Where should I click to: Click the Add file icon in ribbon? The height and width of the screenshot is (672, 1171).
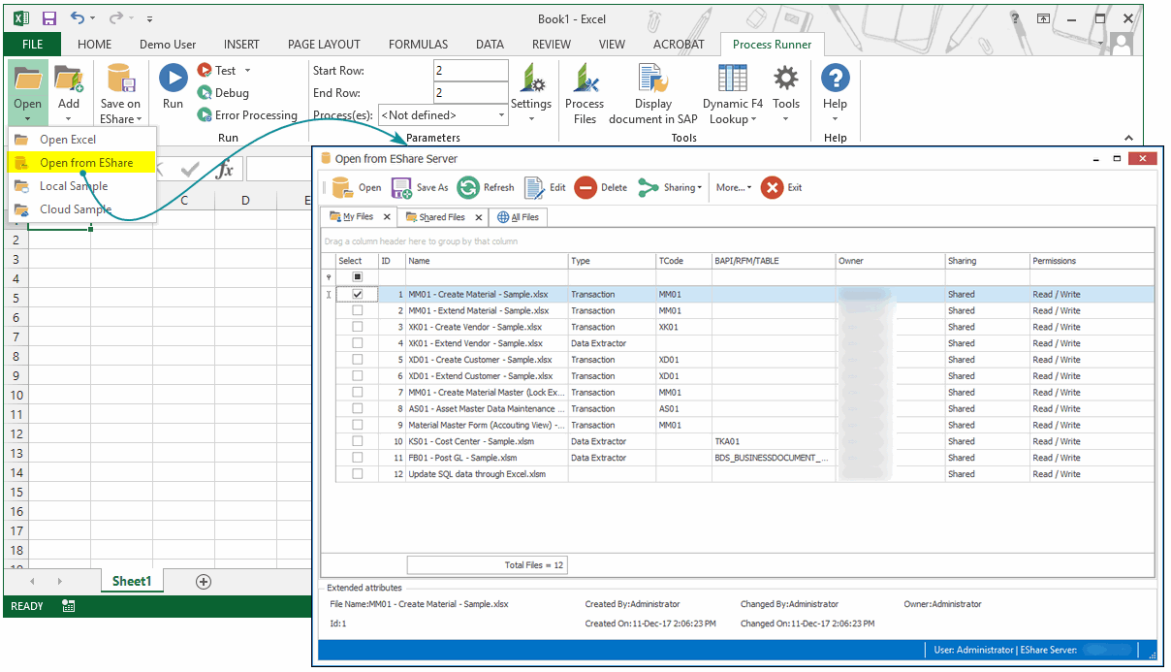(69, 78)
